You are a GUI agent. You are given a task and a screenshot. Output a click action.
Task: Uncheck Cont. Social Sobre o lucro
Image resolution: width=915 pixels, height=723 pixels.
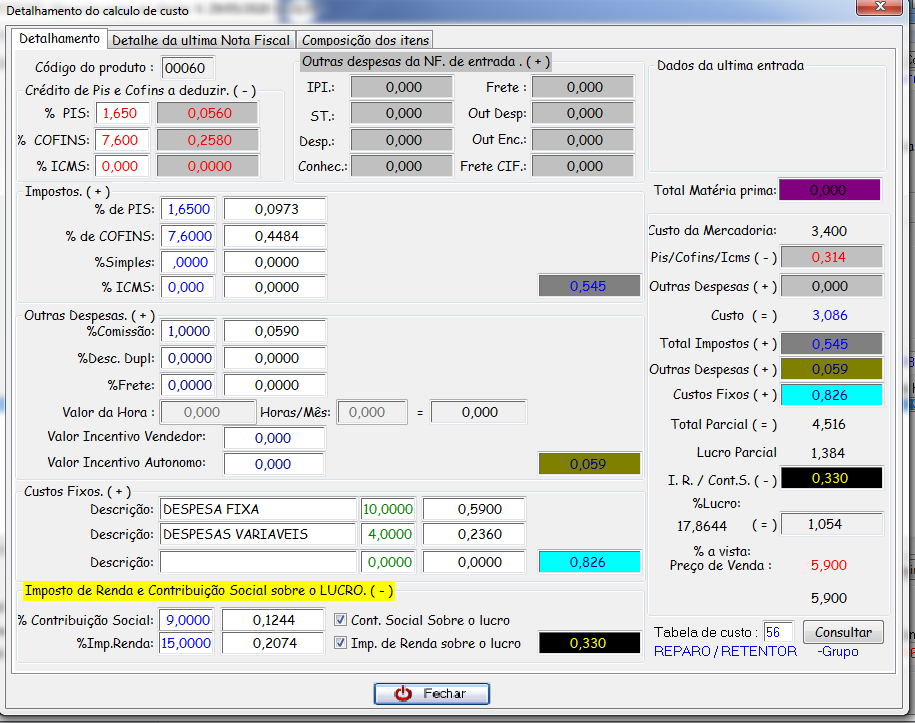click(341, 621)
